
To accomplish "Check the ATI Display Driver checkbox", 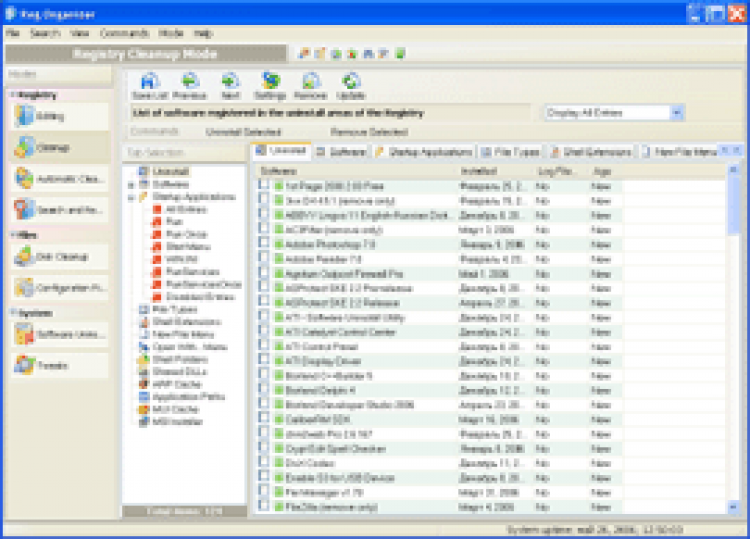I will click(264, 360).
